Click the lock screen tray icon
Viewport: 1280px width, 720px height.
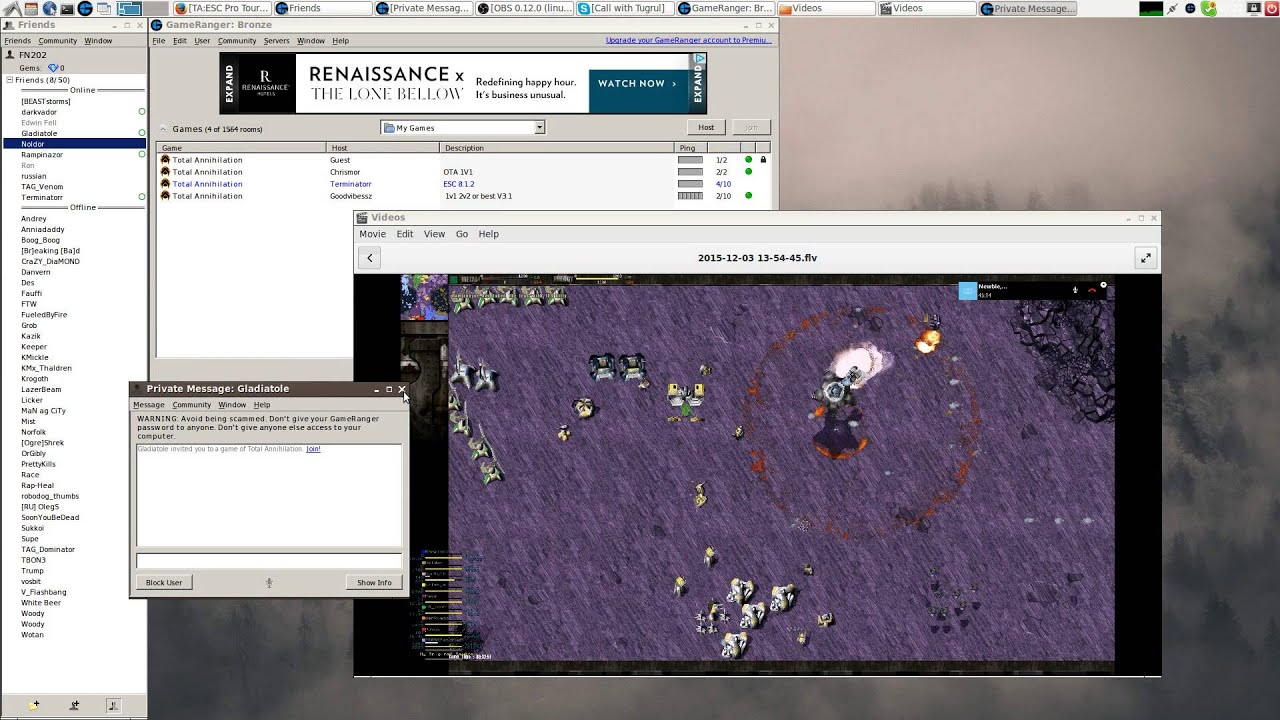1253,8
